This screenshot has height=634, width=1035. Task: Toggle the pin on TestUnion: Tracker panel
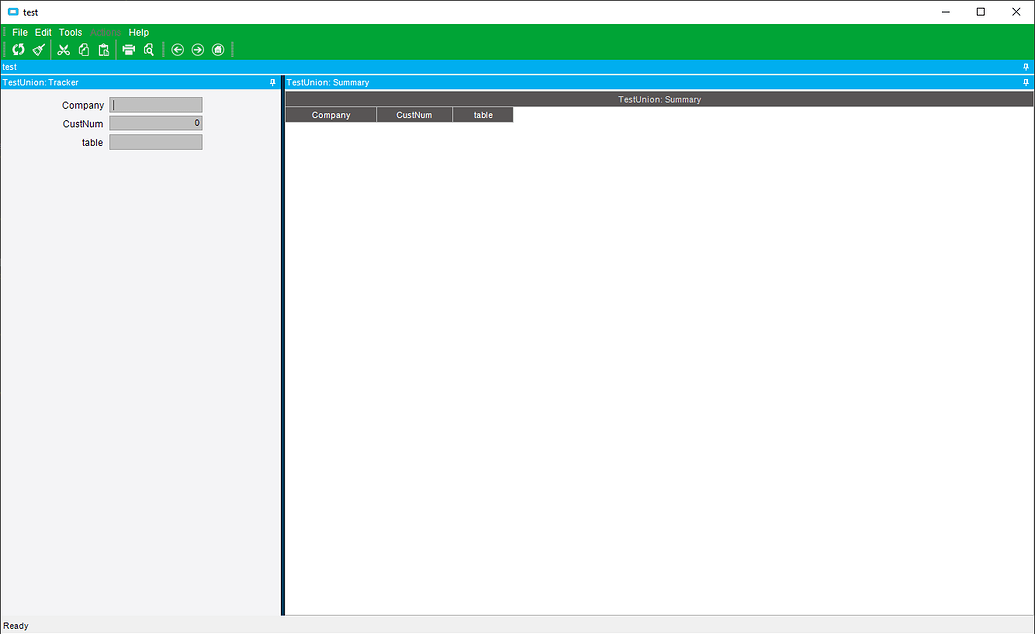(272, 82)
